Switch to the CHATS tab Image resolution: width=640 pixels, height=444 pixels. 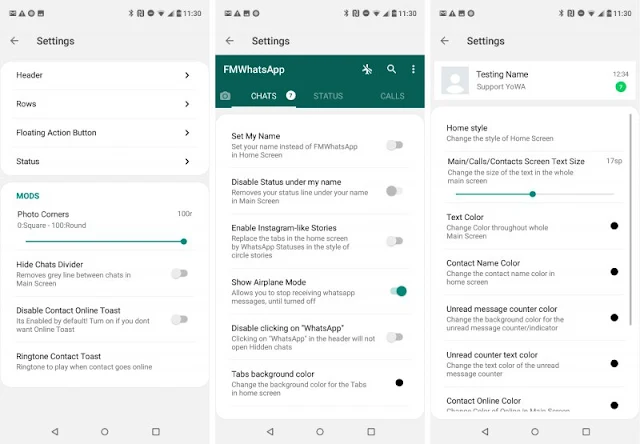(x=263, y=96)
